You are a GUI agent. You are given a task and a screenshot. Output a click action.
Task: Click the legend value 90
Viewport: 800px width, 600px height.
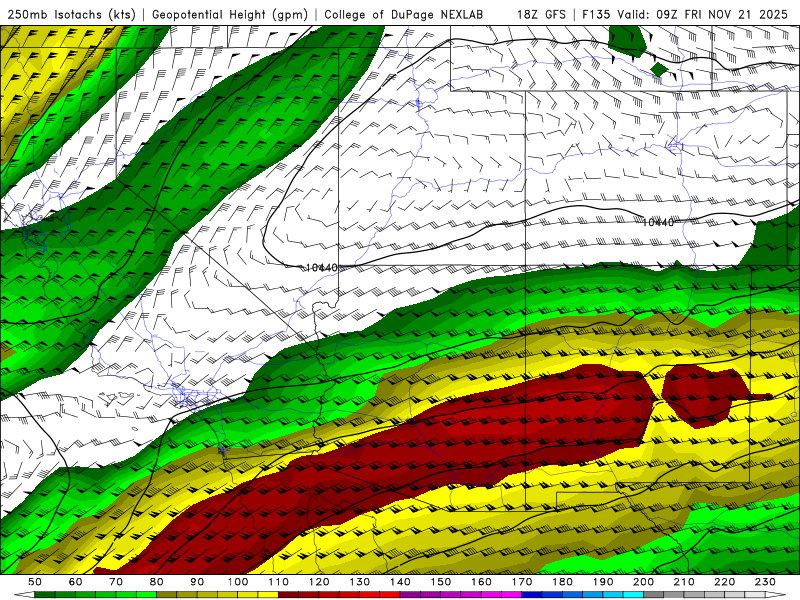(197, 582)
